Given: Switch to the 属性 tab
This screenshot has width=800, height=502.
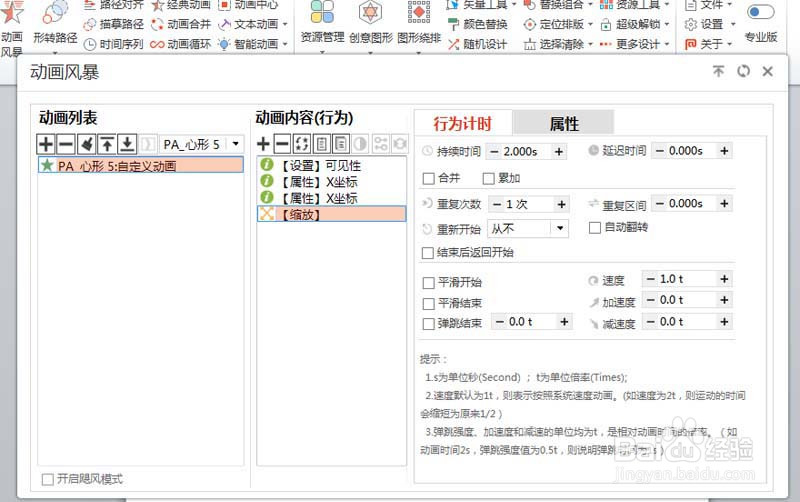Looking at the screenshot, I should pyautogui.click(x=563, y=123).
